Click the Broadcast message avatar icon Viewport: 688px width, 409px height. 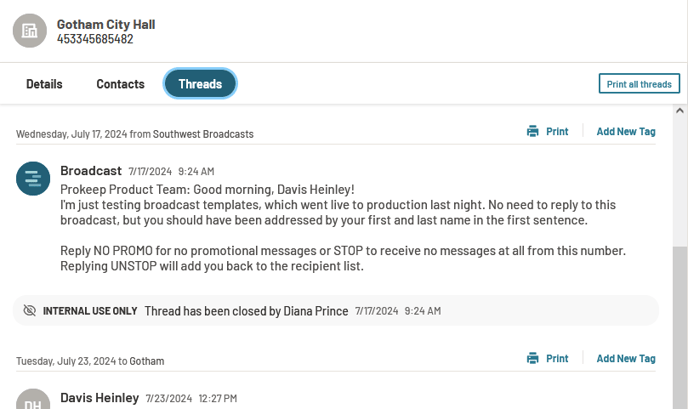pos(33,179)
